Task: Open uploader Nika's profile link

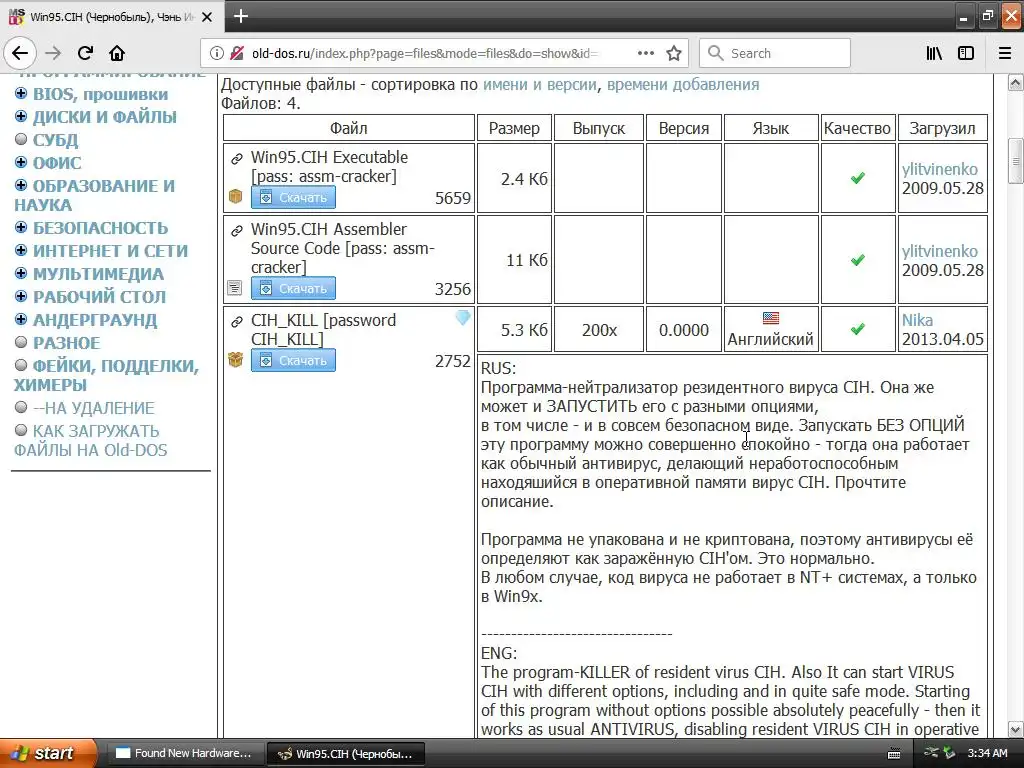Action: pyautogui.click(x=917, y=320)
